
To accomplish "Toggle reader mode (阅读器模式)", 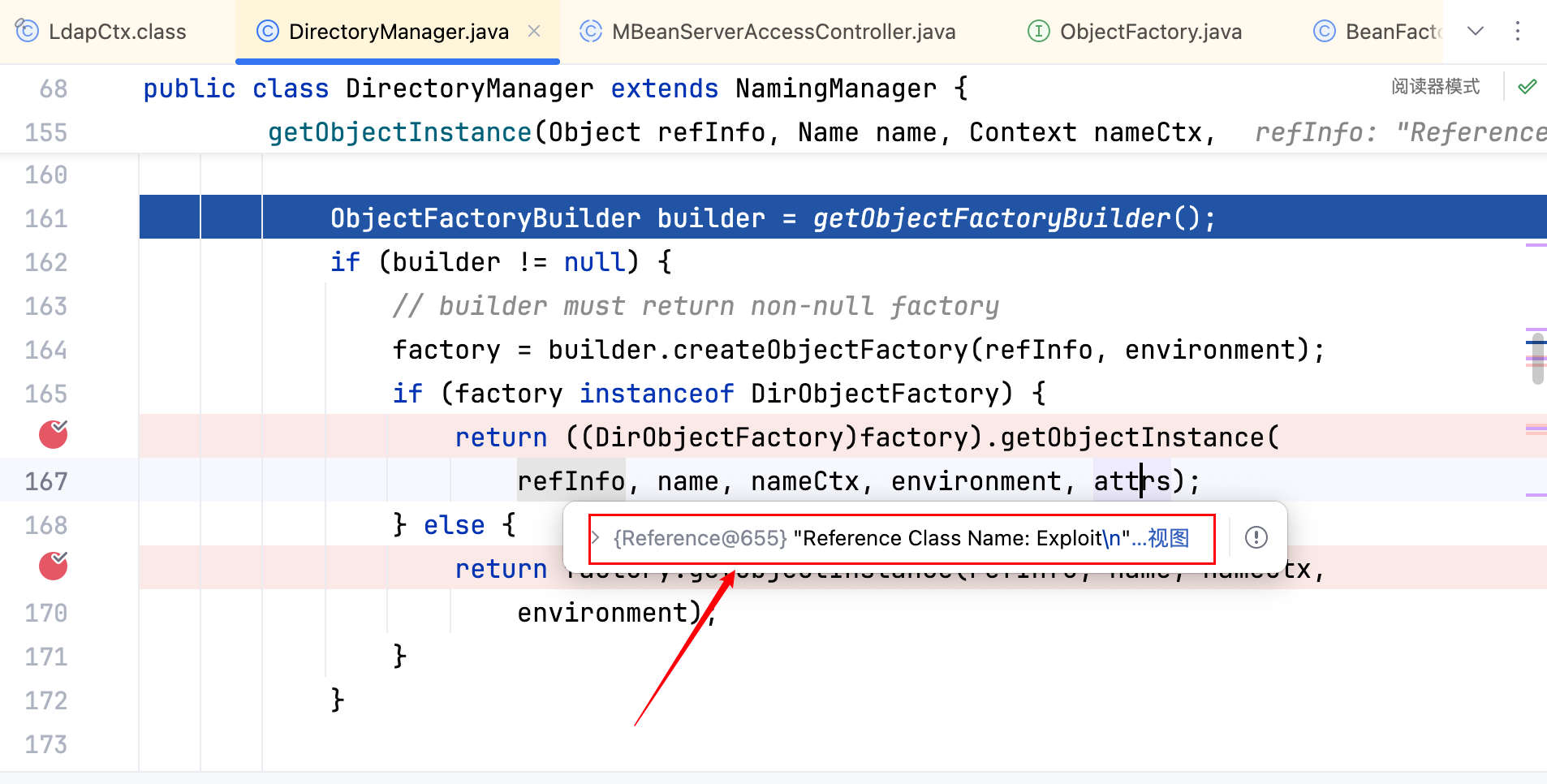I will (x=1435, y=86).
